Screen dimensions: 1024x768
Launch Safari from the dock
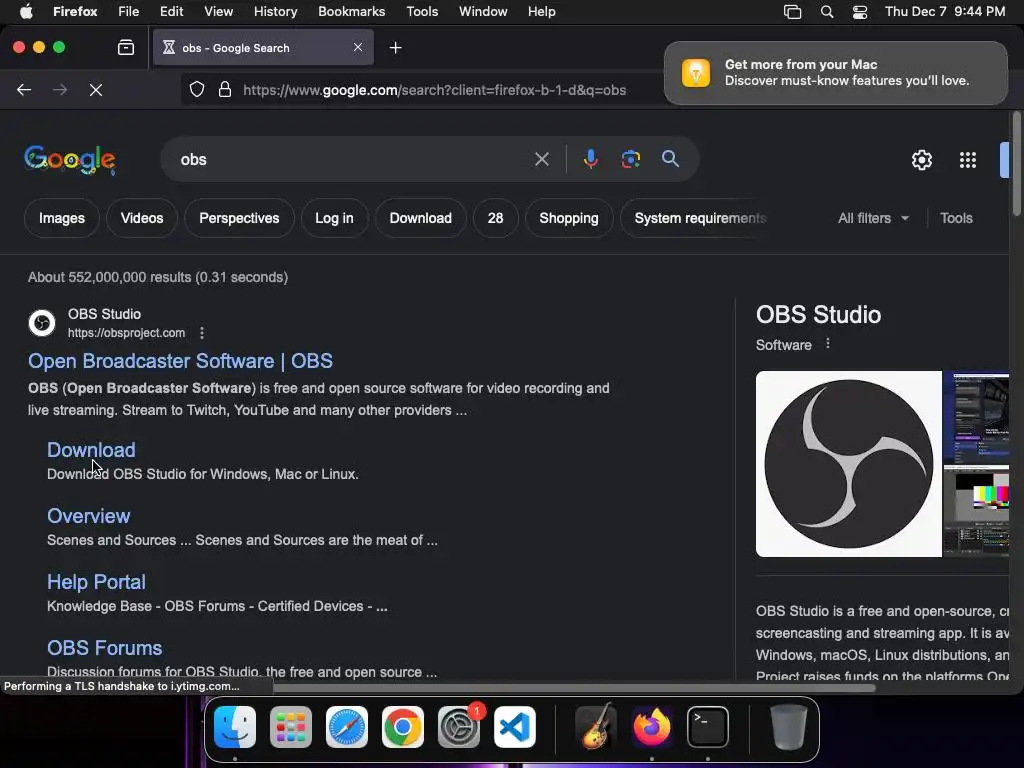pos(347,727)
